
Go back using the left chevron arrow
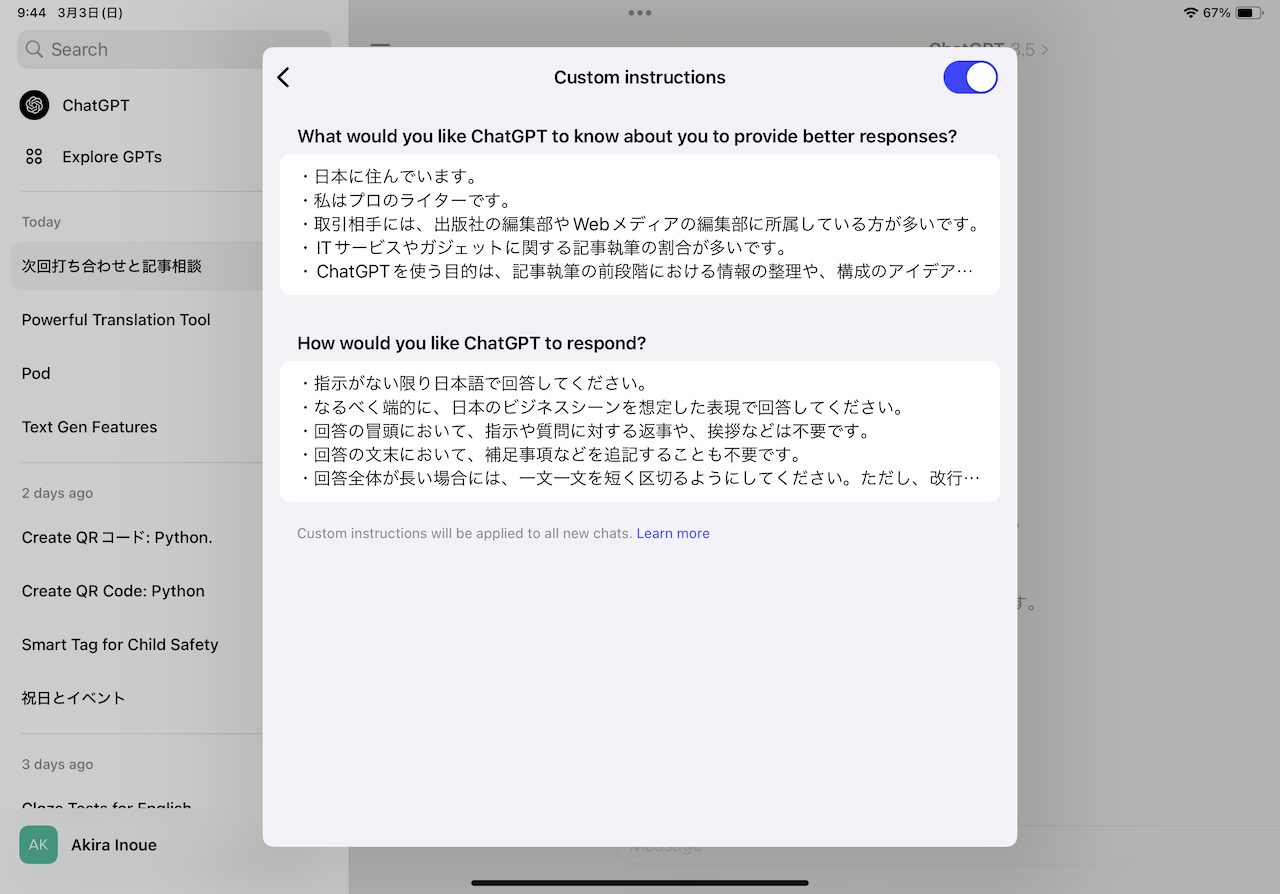point(283,77)
